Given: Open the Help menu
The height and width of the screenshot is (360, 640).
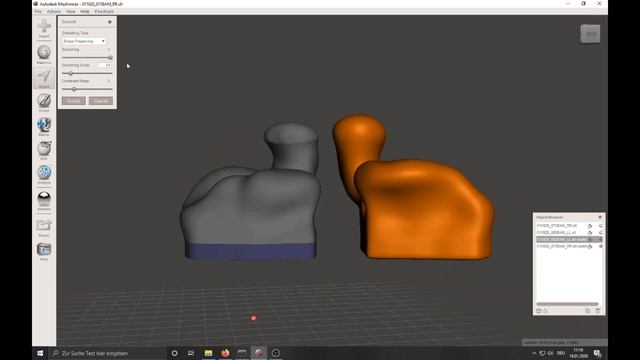Looking at the screenshot, I should (85, 11).
